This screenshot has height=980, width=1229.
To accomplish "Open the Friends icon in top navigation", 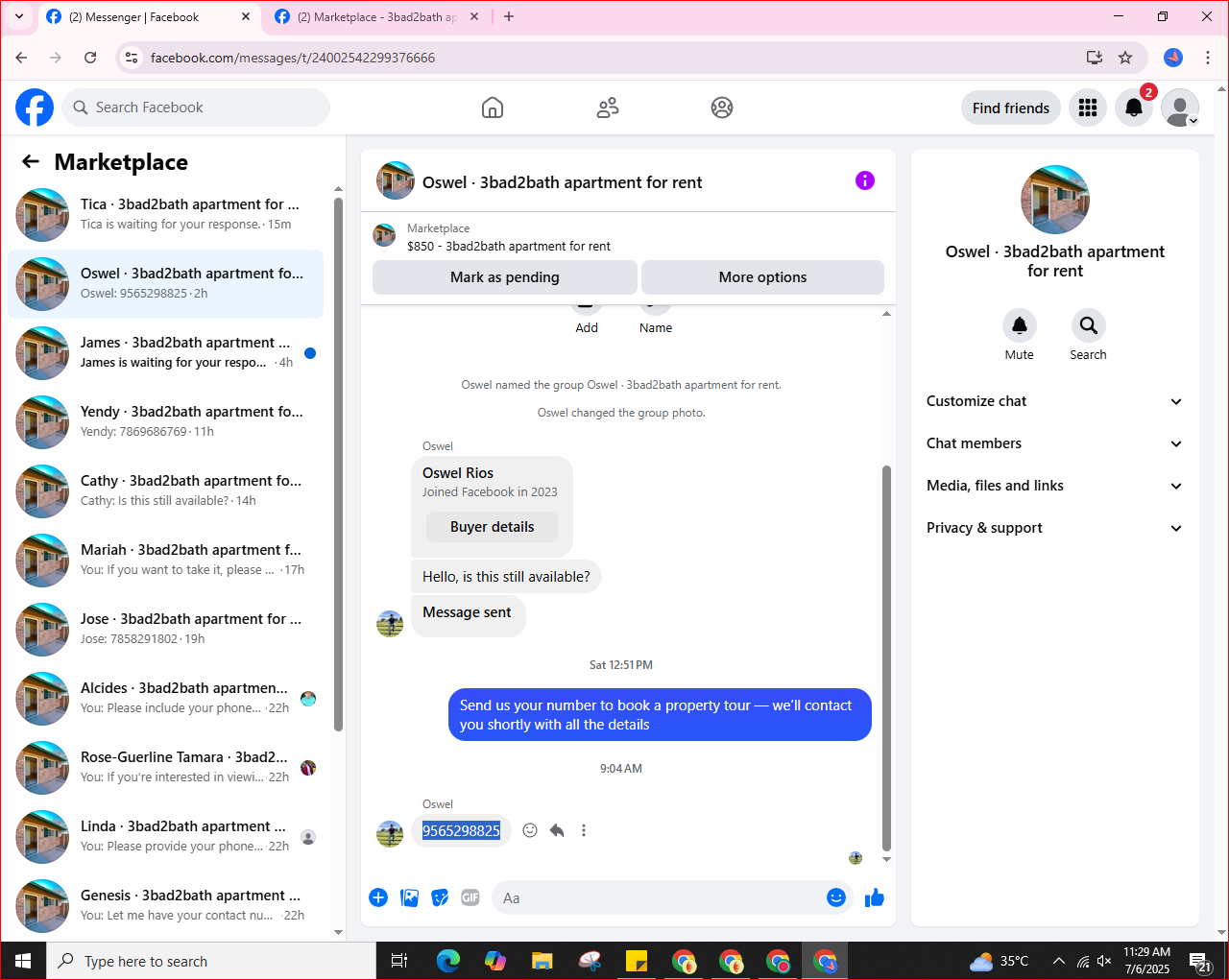I will pyautogui.click(x=608, y=108).
